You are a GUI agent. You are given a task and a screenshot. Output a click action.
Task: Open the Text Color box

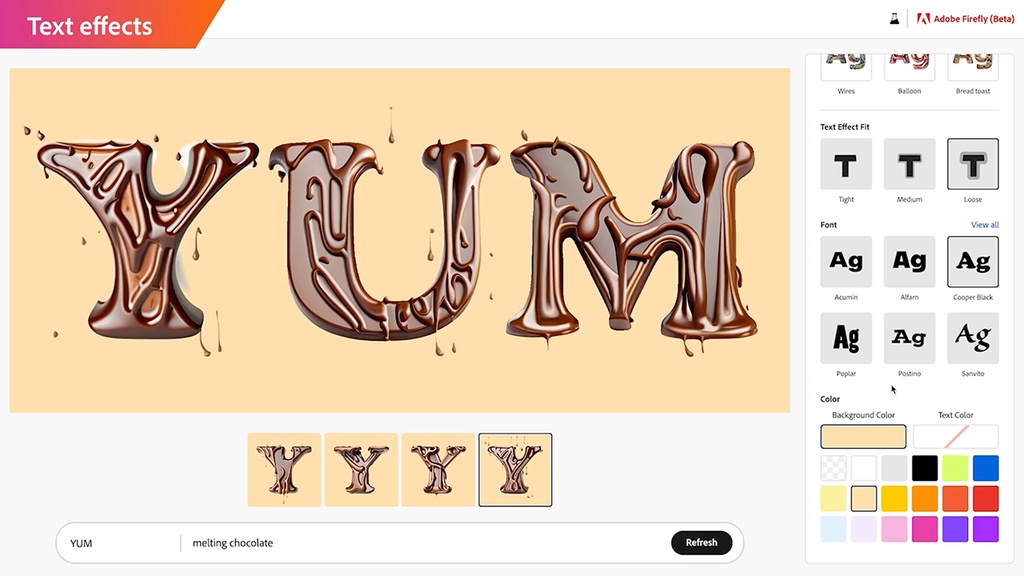[x=955, y=436]
